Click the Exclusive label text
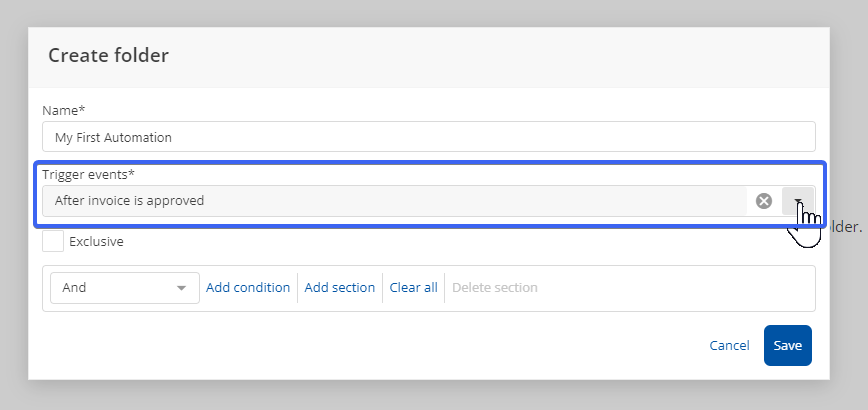This screenshot has width=868, height=410. 96,241
